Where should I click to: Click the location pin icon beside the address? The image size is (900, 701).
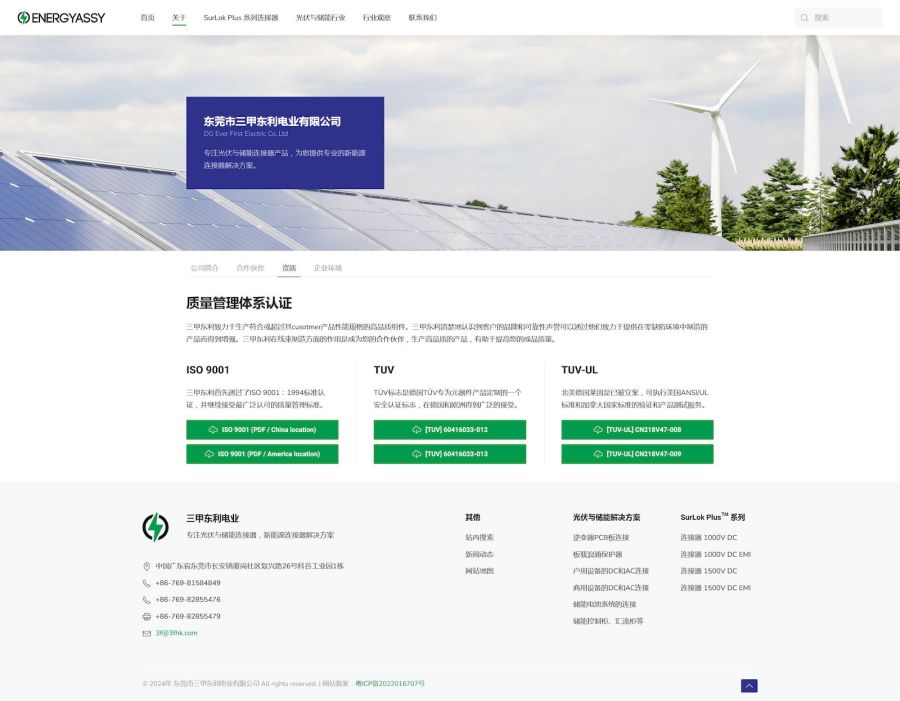[147, 566]
